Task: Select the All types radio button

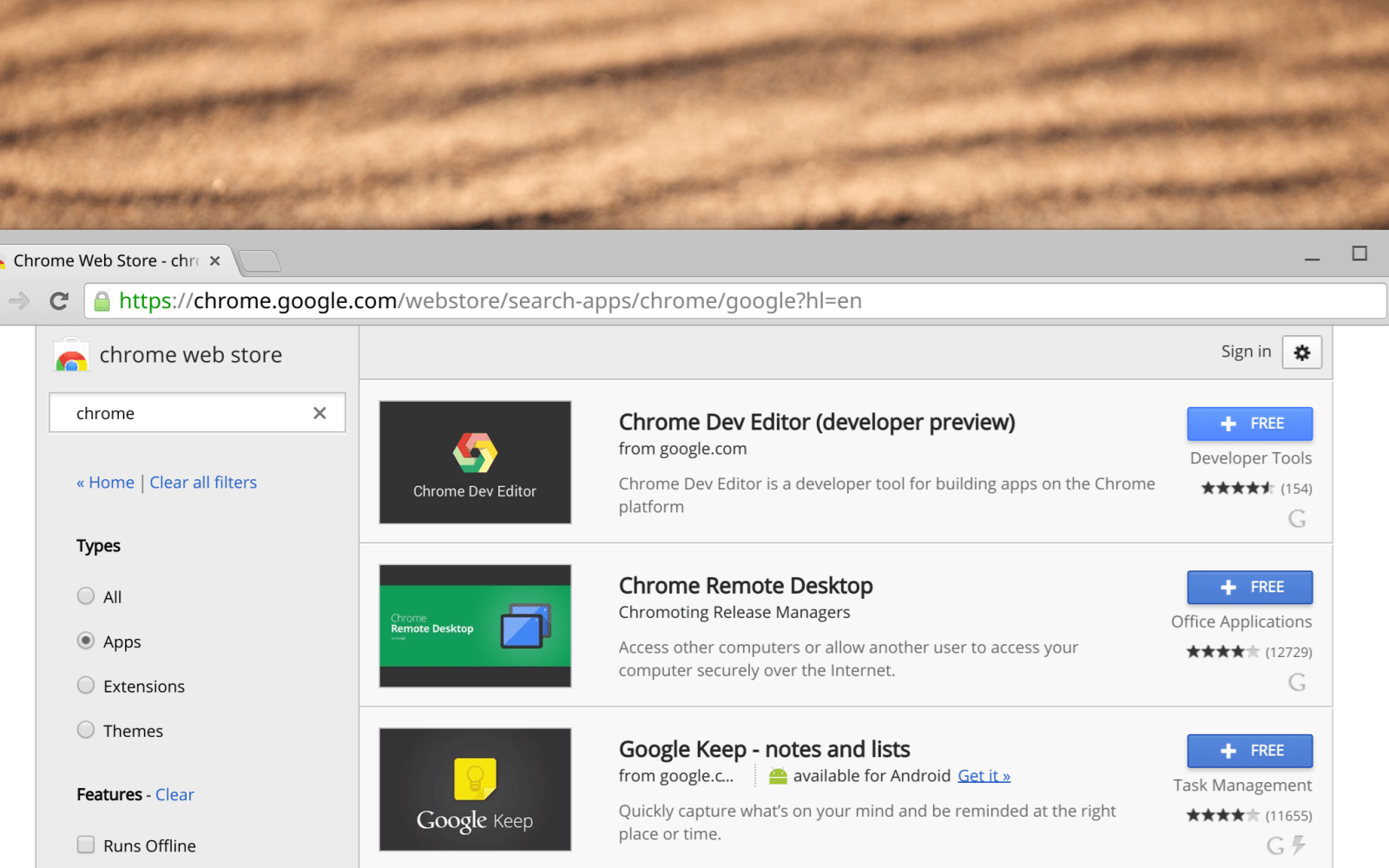Action: point(86,595)
